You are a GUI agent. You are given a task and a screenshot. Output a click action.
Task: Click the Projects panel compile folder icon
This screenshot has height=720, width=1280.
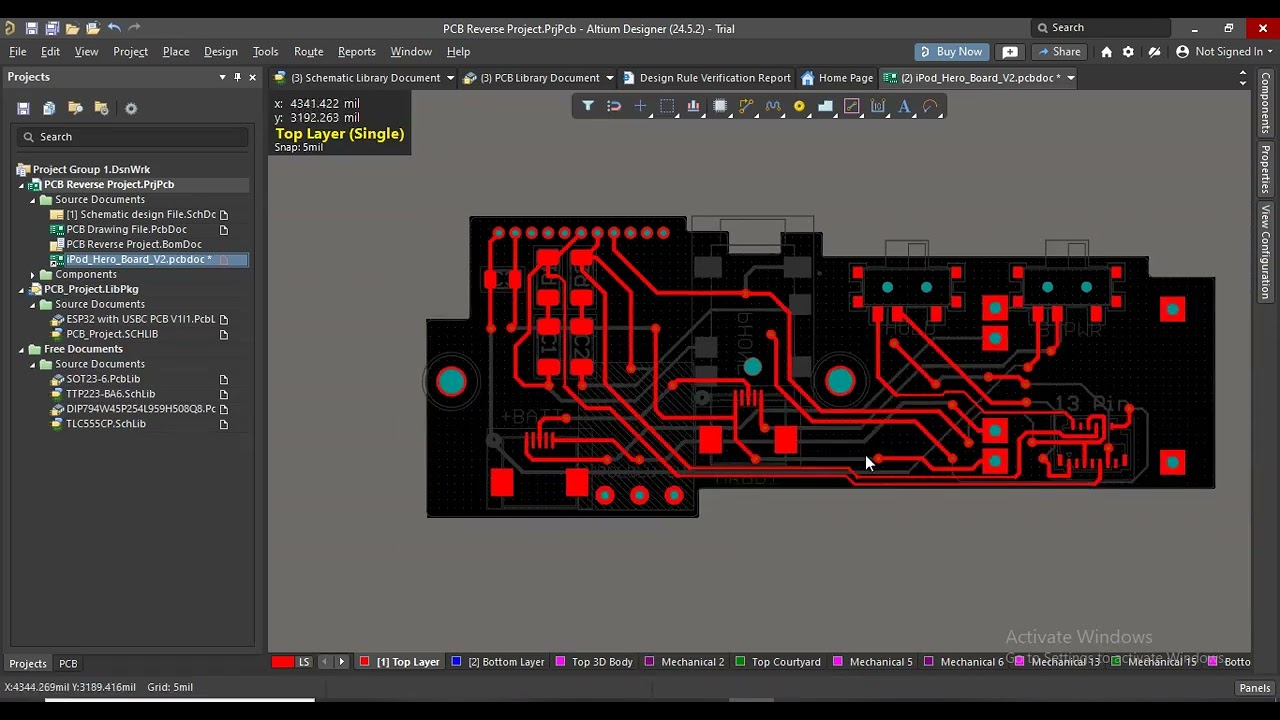tap(75, 108)
